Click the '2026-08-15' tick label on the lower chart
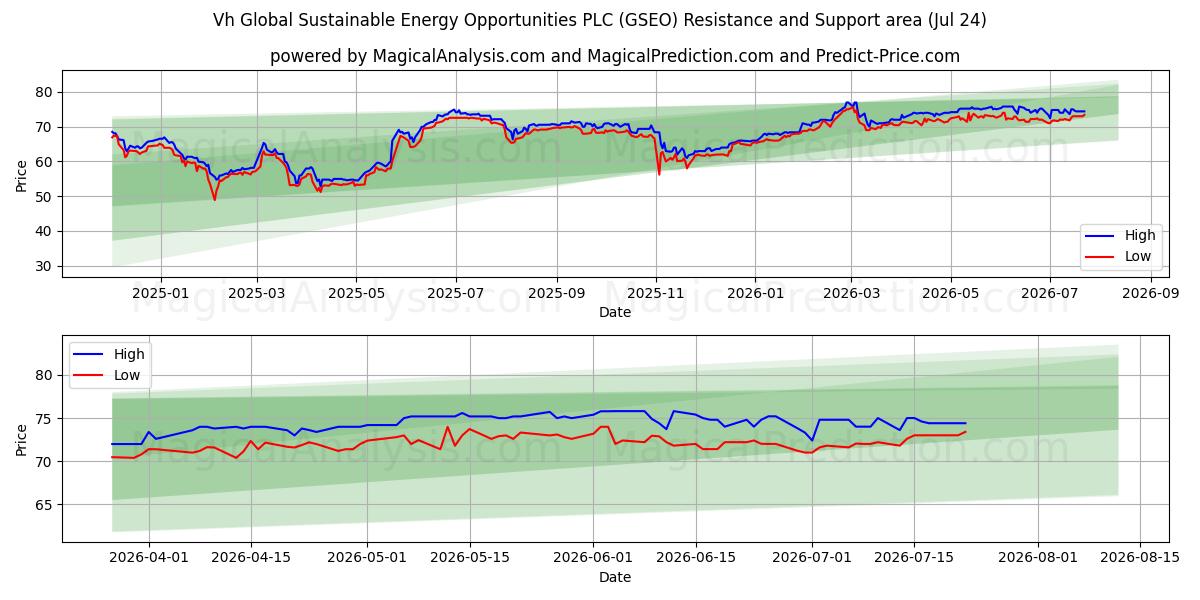The height and width of the screenshot is (600, 1200). 1141,557
